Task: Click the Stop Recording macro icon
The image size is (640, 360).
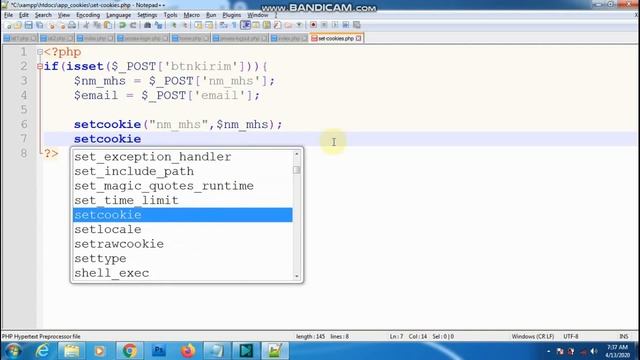Action: pyautogui.click(x=324, y=25)
